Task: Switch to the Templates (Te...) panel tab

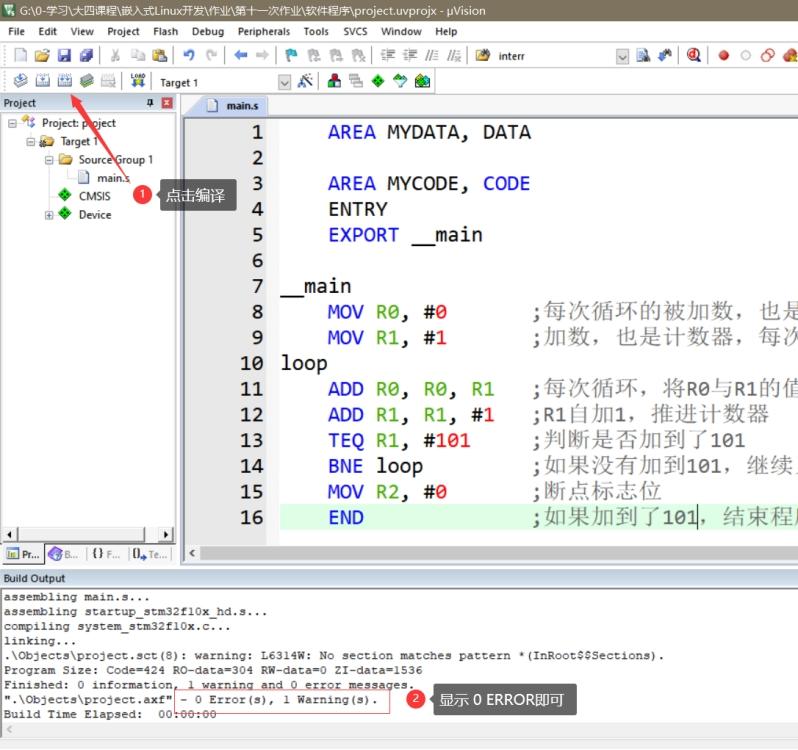Action: pyautogui.click(x=150, y=554)
